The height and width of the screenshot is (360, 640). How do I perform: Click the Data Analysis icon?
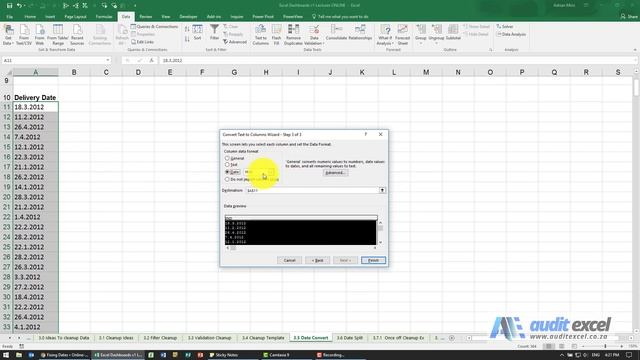(511, 34)
